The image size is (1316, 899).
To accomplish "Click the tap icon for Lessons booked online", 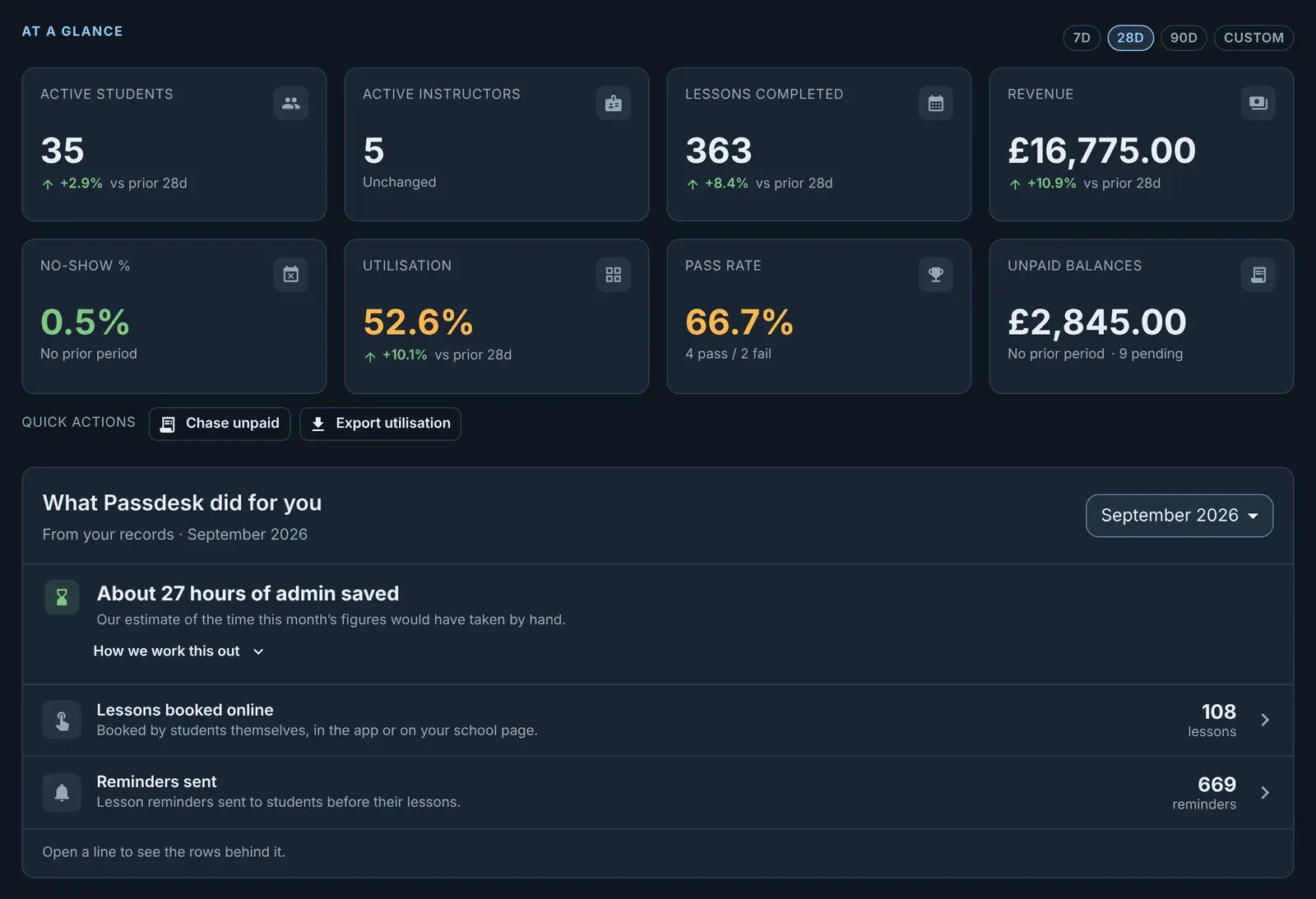I will (62, 721).
